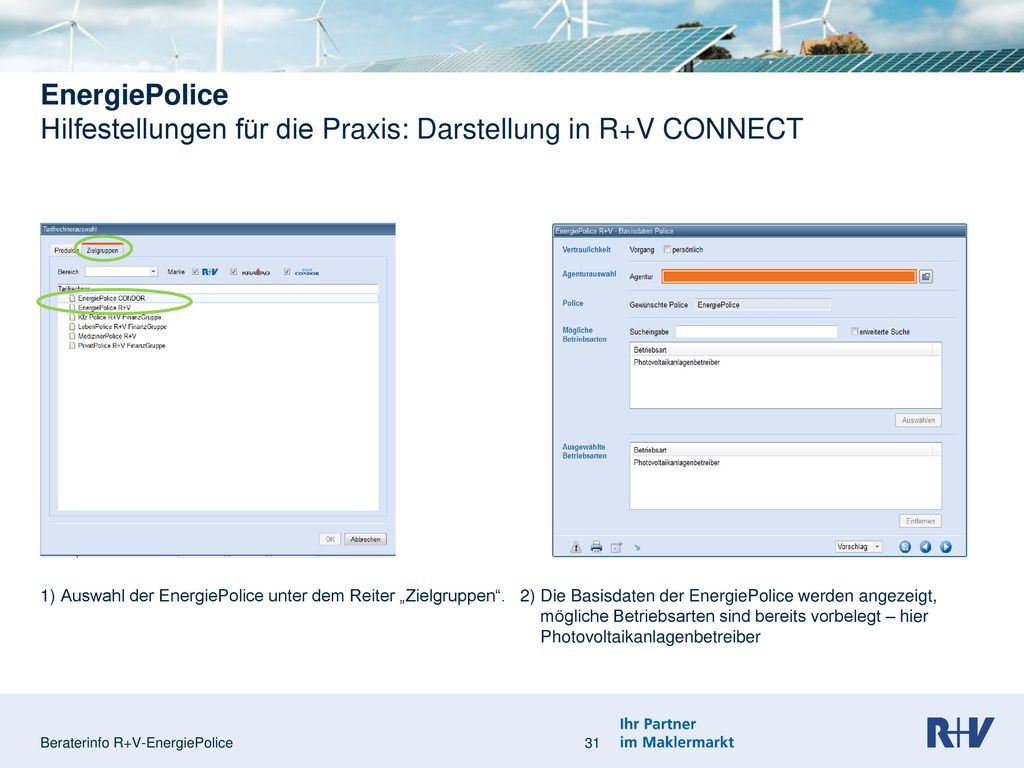The image size is (1024, 768).
Task: Enable the erweiterte Suche checkbox
Action: 854,332
